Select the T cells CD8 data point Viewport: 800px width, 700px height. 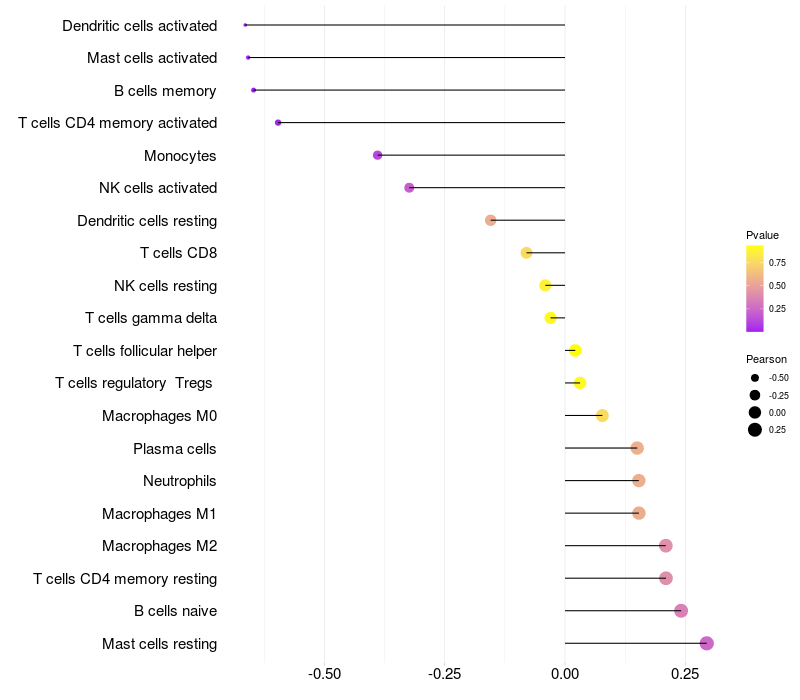point(527,253)
